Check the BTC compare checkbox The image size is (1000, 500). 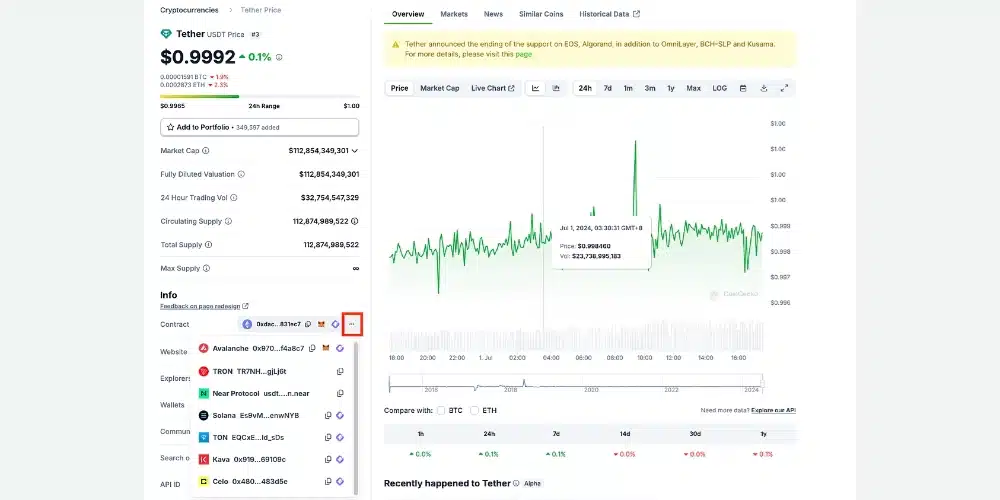coord(441,411)
